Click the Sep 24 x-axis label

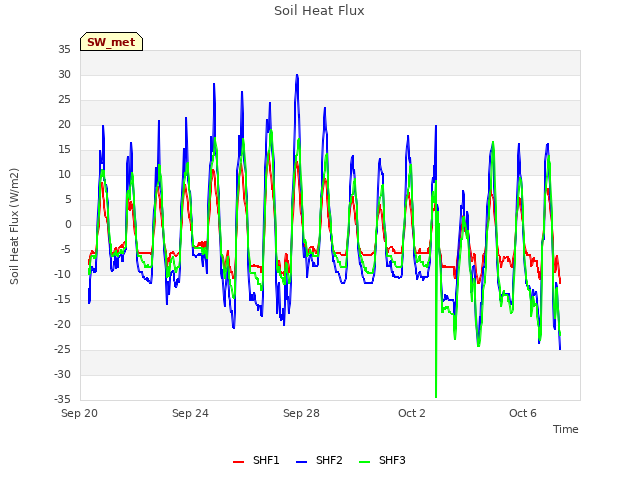[190, 413]
